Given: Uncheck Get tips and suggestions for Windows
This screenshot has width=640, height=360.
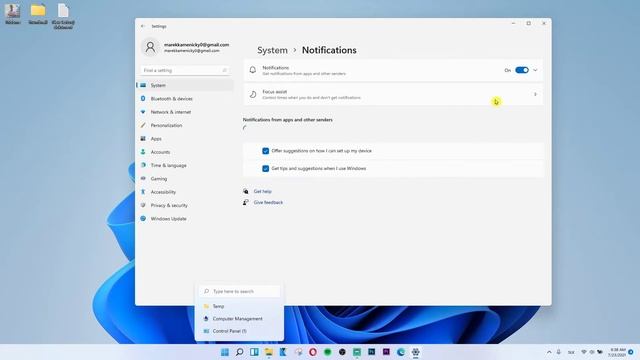Looking at the screenshot, I should click(x=265, y=169).
